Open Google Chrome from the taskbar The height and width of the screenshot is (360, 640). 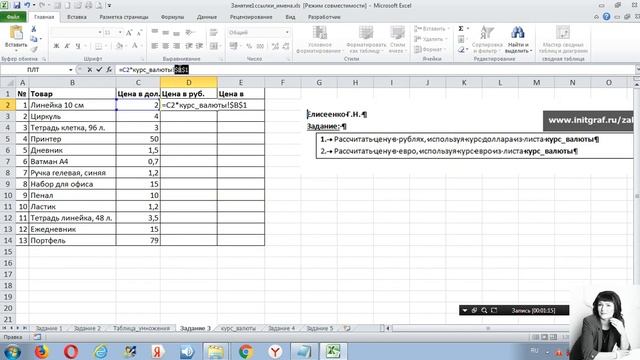pyautogui.click(x=246, y=351)
